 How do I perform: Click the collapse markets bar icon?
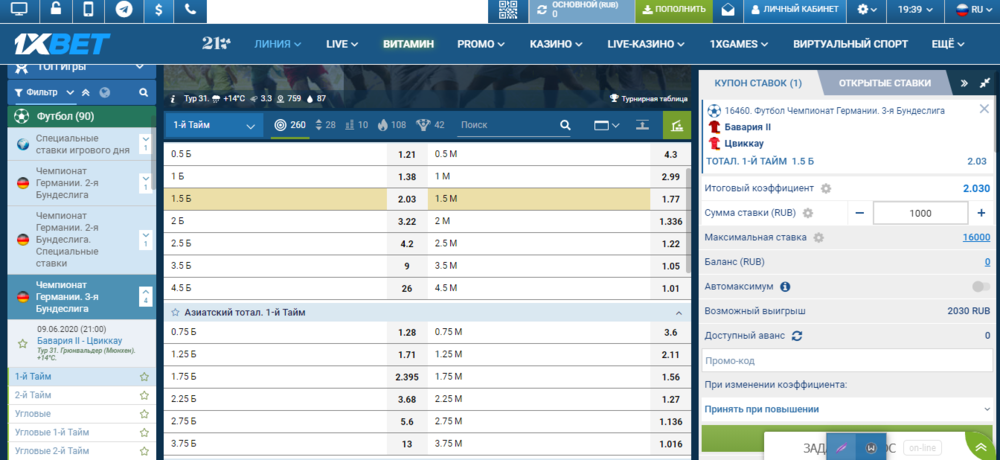643,125
